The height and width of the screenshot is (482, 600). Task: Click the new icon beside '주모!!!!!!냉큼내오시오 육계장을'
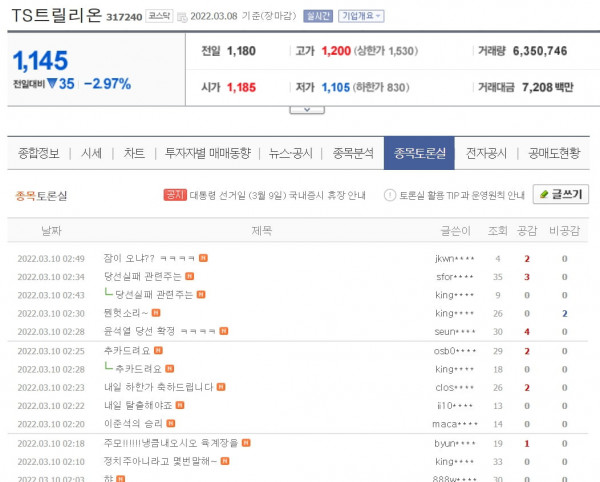tap(246, 443)
